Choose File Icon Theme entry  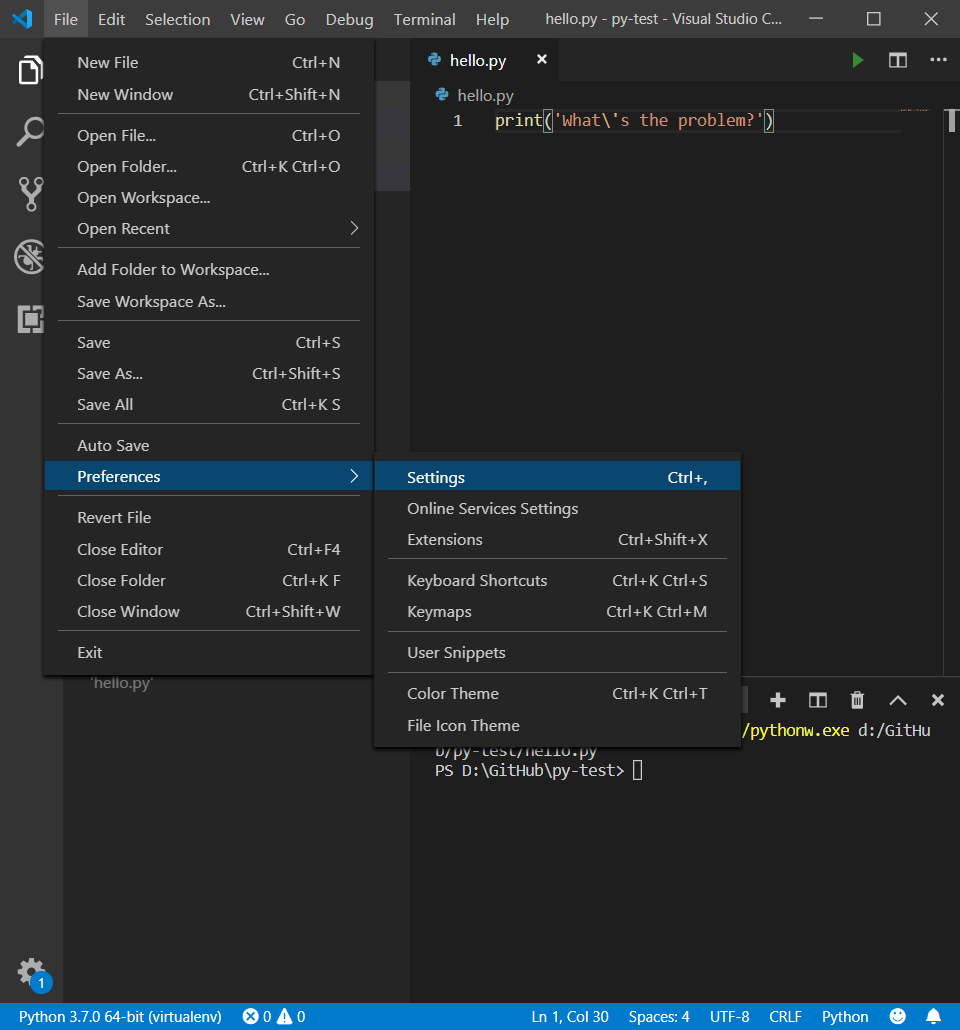point(557,725)
